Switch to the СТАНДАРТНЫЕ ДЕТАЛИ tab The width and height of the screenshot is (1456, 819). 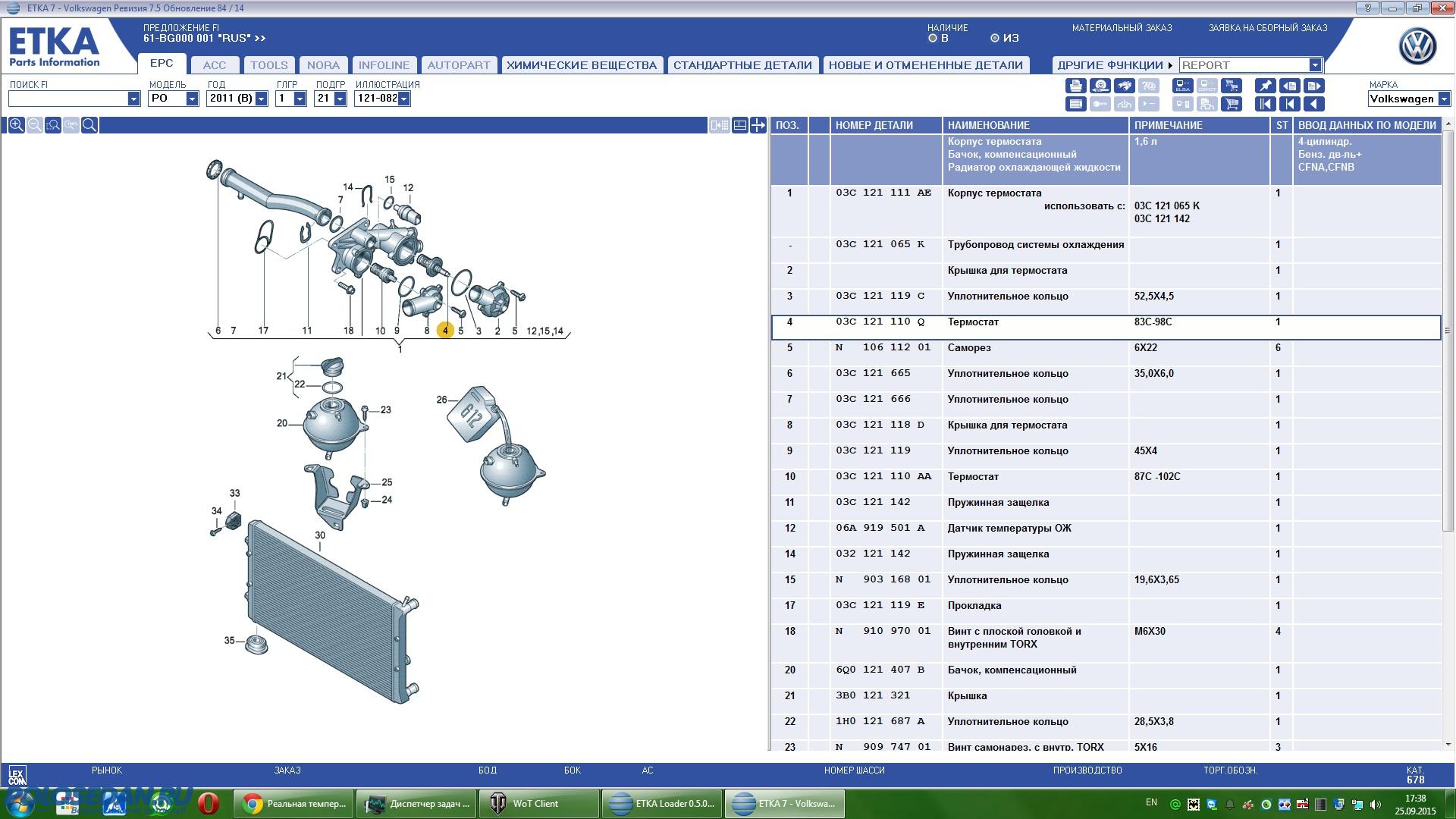point(742,65)
